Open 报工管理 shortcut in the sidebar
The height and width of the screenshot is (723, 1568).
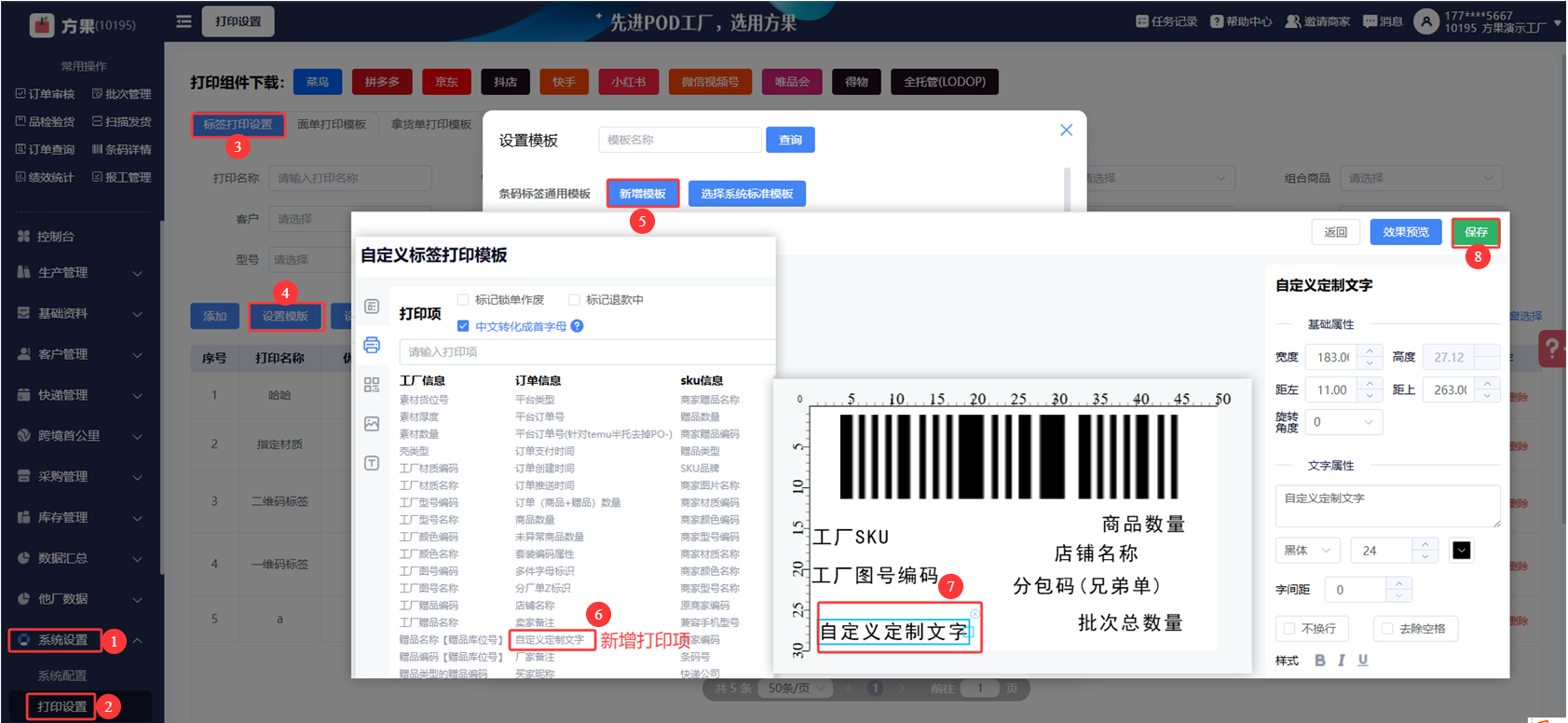[122, 178]
